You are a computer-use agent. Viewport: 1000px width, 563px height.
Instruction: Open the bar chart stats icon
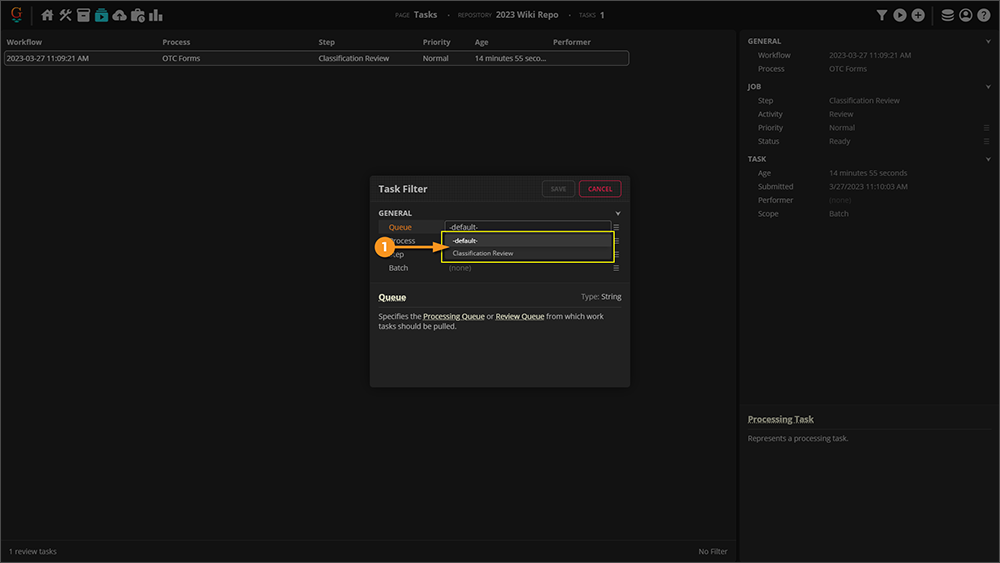pyautogui.click(x=156, y=15)
